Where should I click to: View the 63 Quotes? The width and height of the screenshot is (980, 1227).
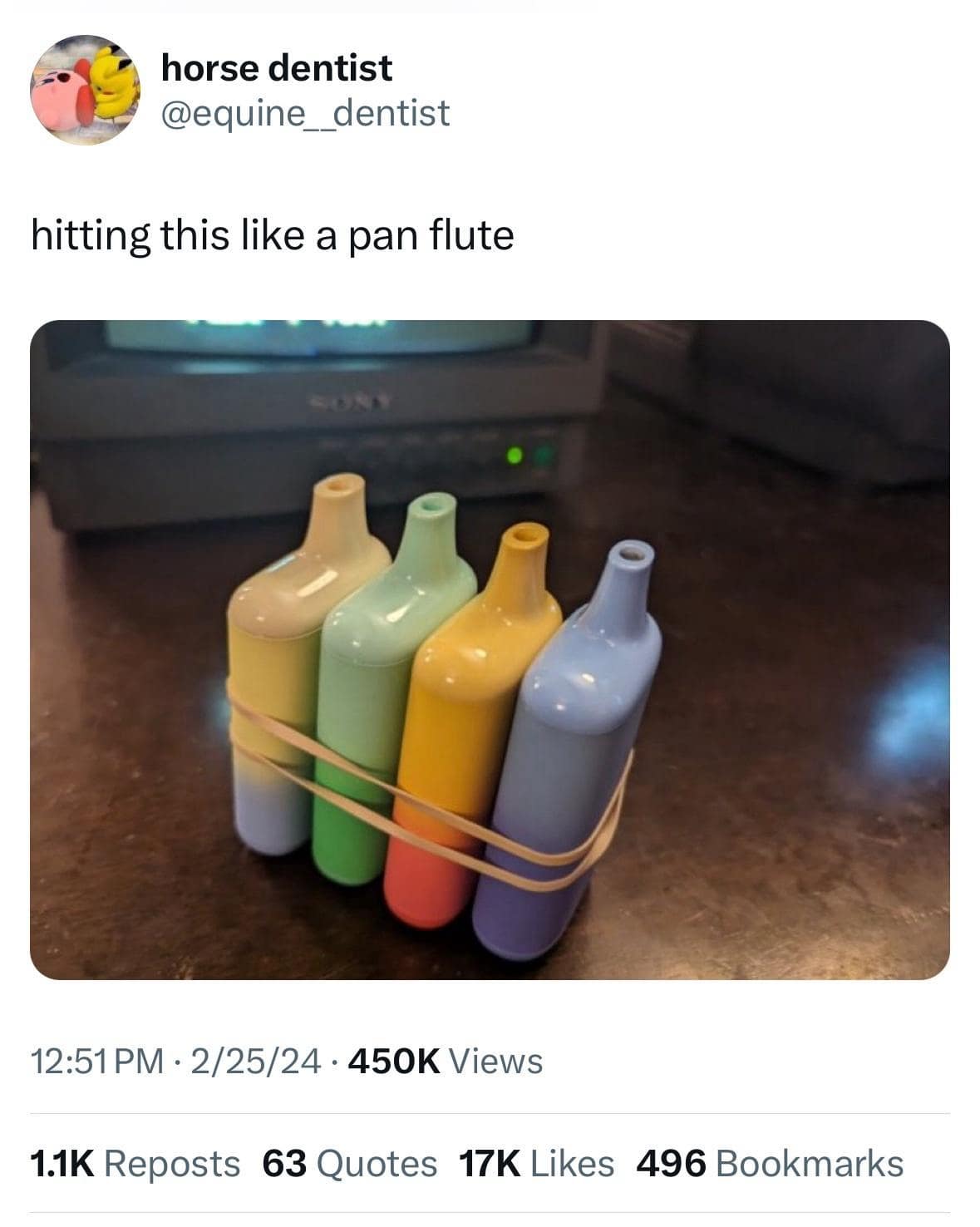click(x=349, y=1164)
